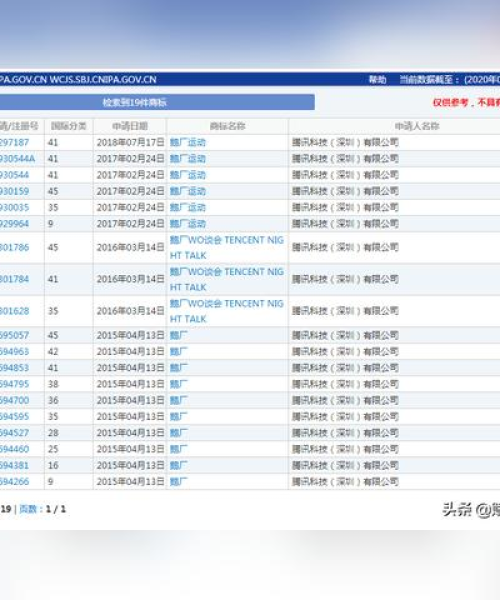The image size is (500, 600).
Task: Select applicant cell in row 594595
Action: click(x=345, y=416)
